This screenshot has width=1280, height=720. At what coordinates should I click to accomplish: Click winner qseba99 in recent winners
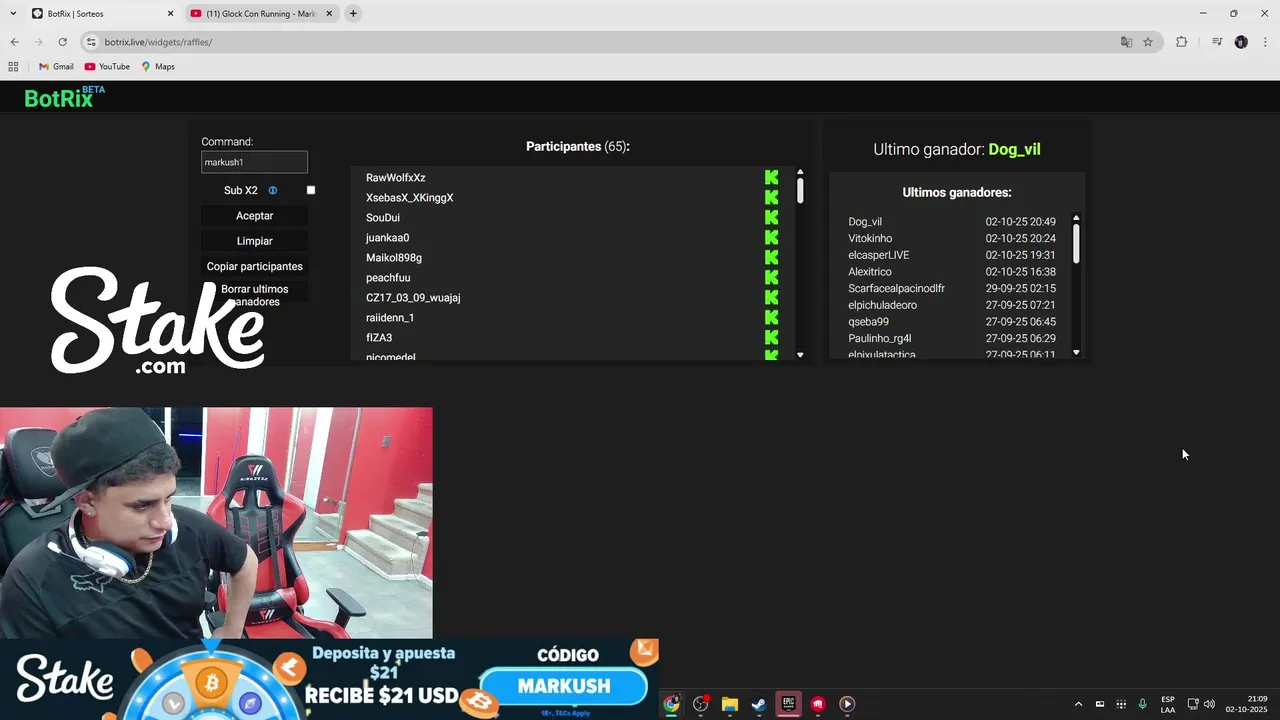pyautogui.click(x=868, y=322)
